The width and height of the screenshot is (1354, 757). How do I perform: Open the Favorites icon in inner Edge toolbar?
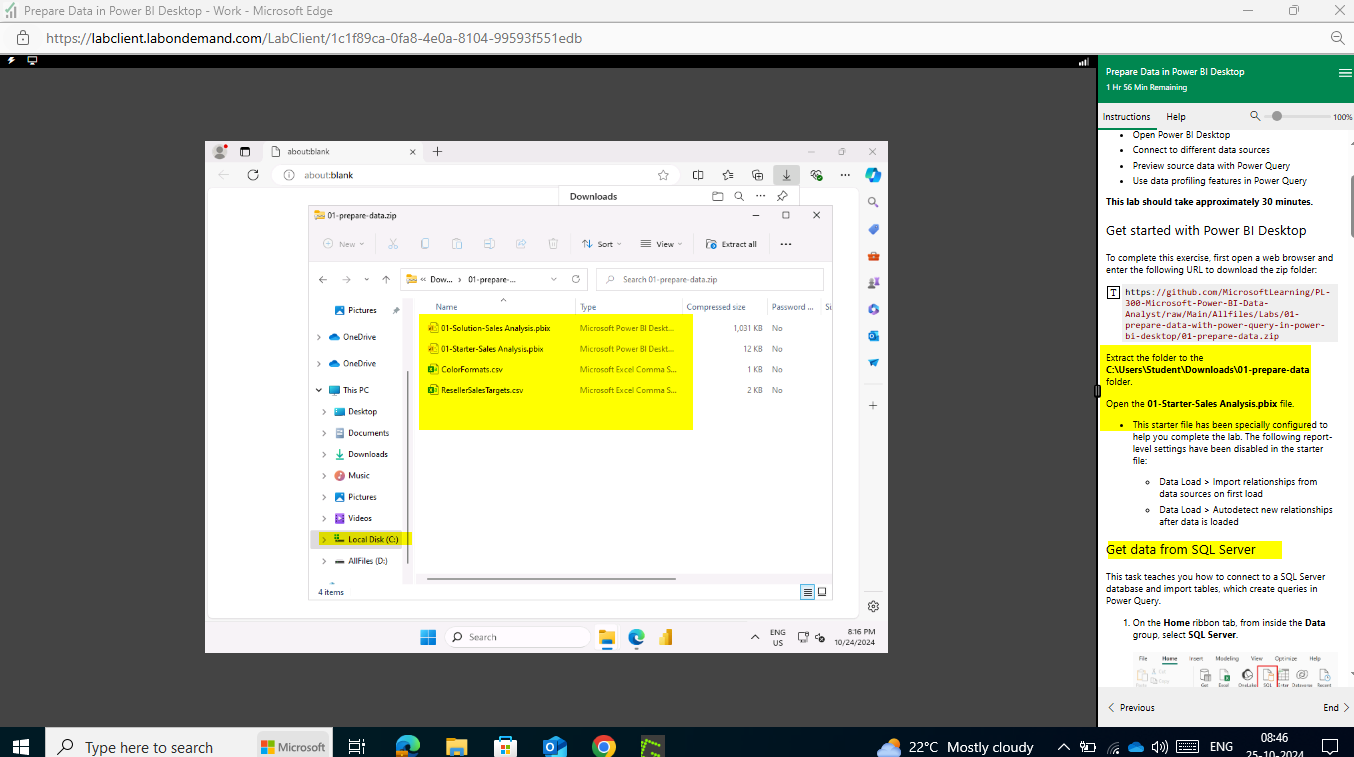pyautogui.click(x=727, y=174)
